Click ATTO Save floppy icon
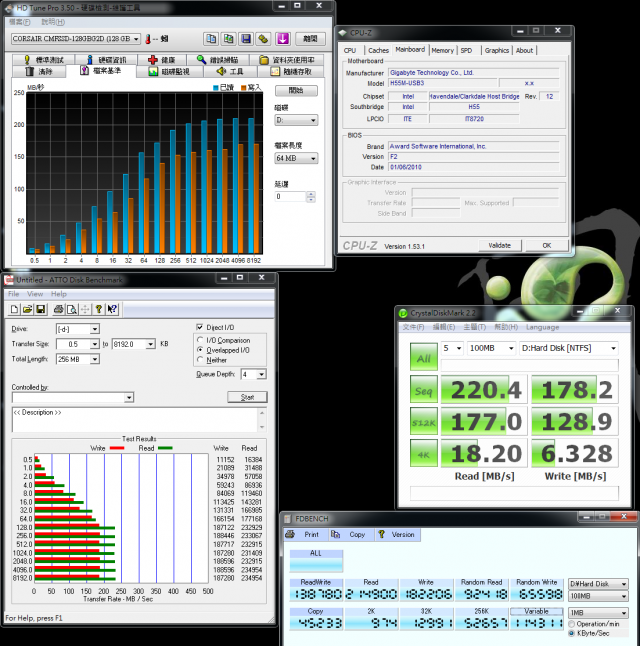The width and height of the screenshot is (640, 647). point(41,309)
